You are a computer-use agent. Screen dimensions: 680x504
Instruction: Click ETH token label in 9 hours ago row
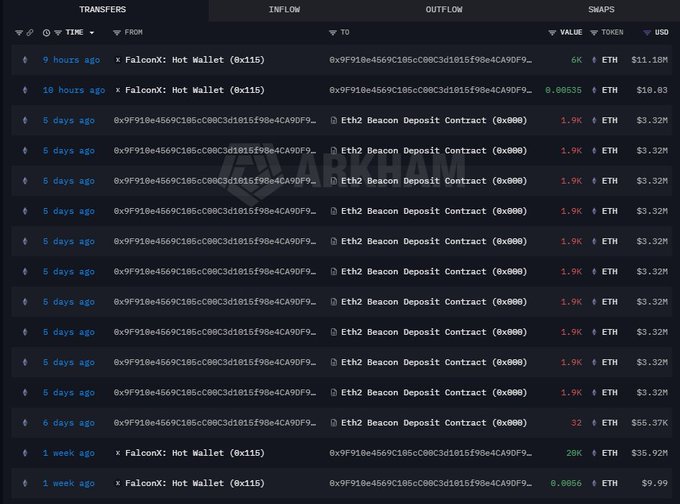pos(609,60)
